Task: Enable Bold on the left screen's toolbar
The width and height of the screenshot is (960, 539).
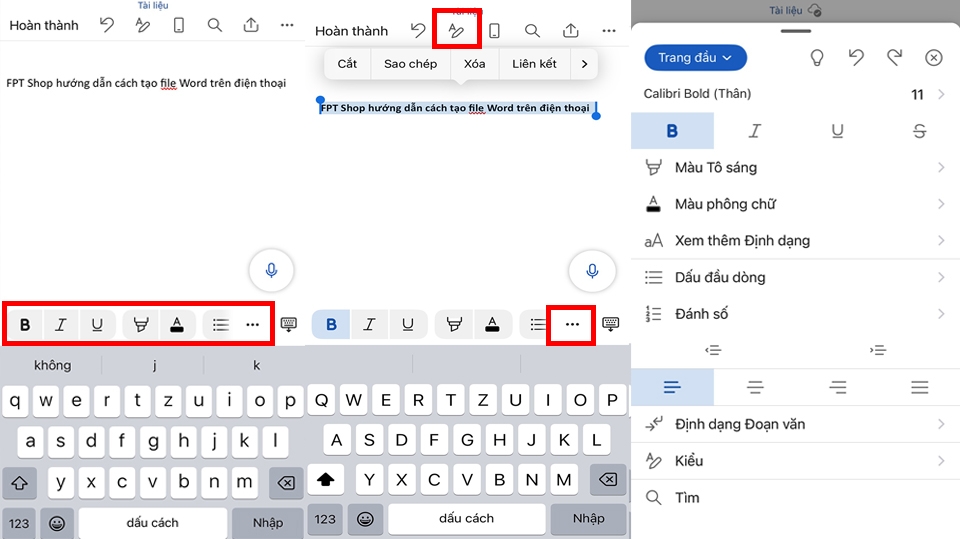Action: point(25,325)
